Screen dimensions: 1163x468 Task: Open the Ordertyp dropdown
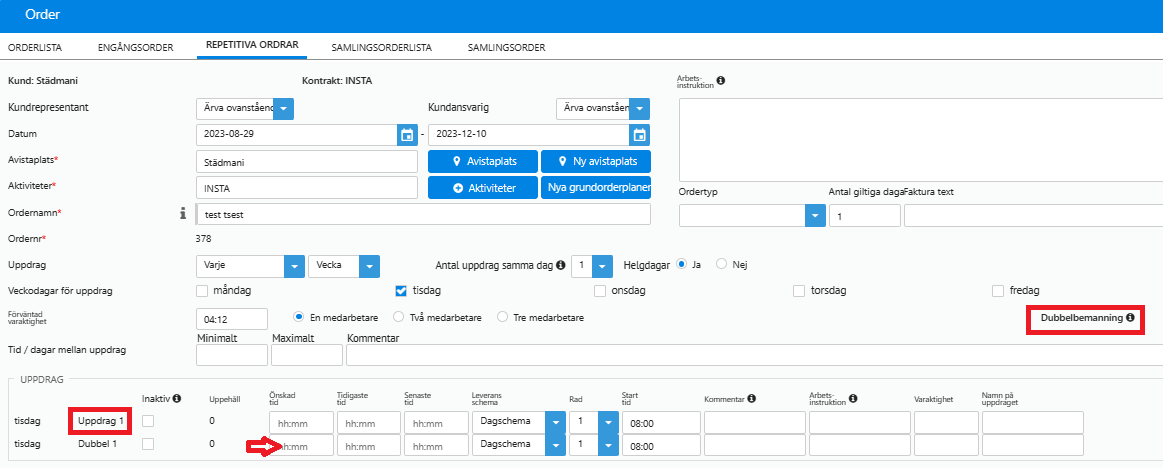(815, 216)
